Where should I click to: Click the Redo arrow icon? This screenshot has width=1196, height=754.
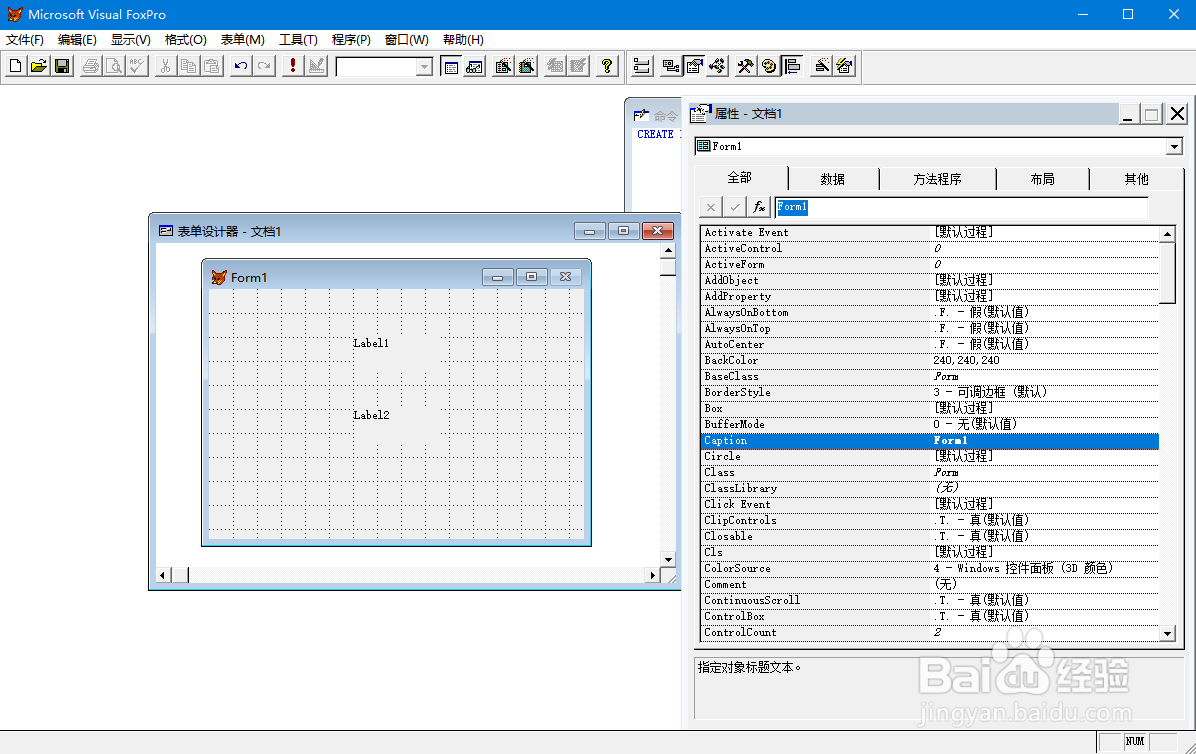click(264, 66)
